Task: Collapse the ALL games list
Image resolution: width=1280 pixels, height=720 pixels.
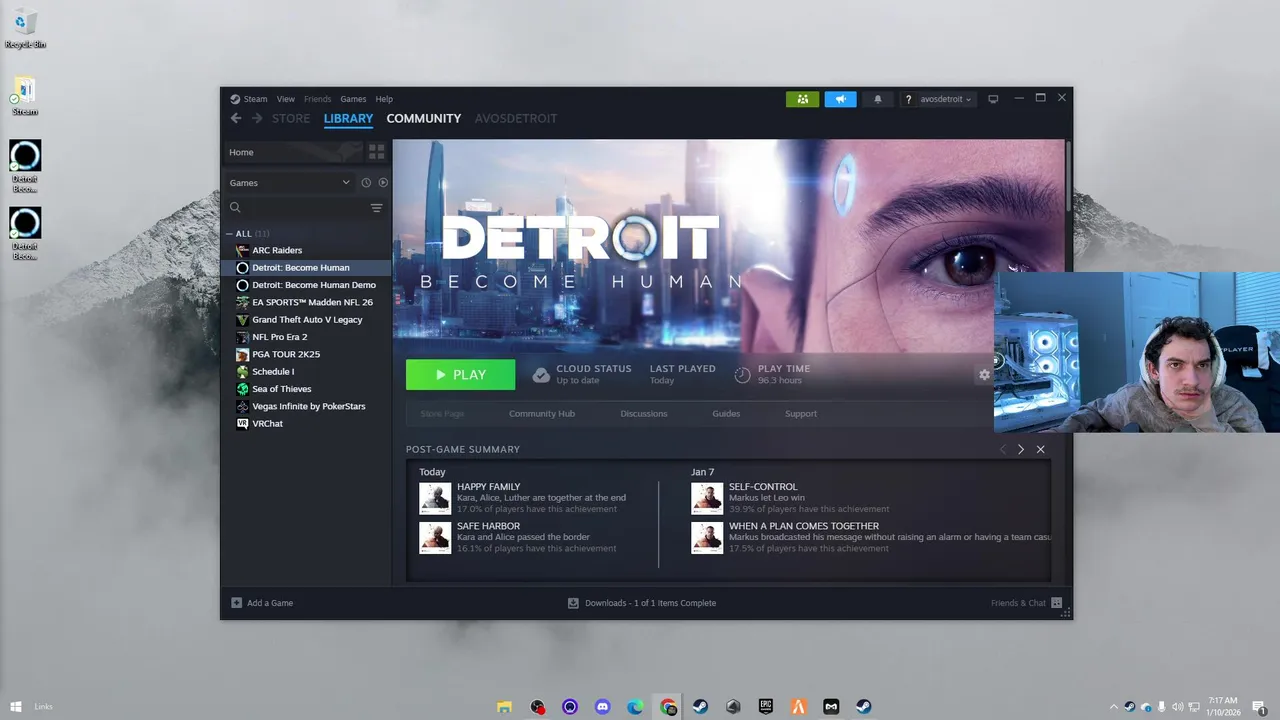Action: [x=231, y=234]
